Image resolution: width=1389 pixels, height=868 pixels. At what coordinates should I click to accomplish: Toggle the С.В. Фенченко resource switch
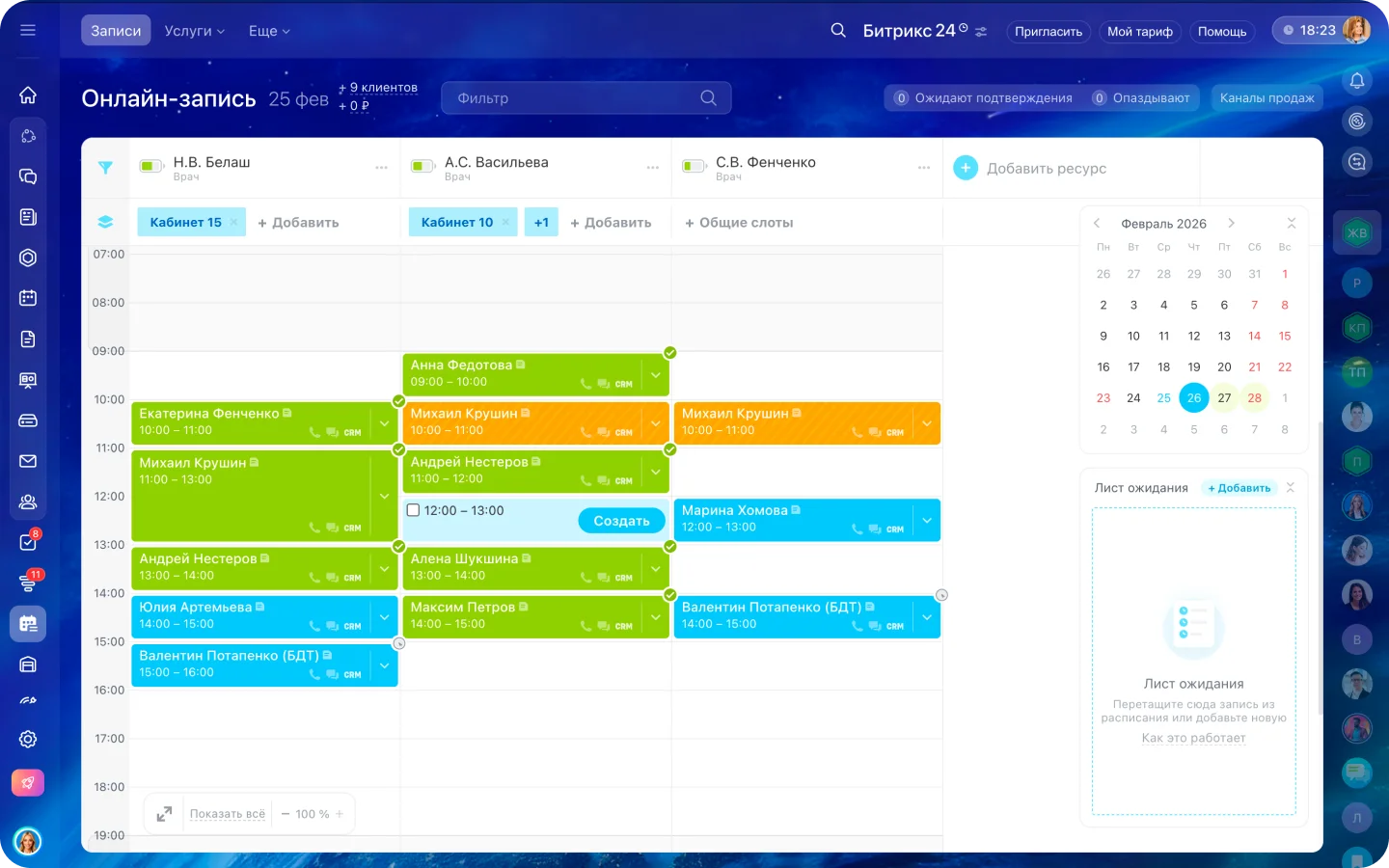pos(694,167)
